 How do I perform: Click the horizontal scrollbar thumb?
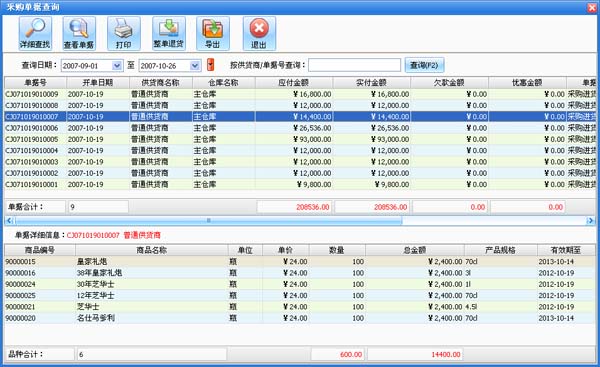[x=209, y=220]
